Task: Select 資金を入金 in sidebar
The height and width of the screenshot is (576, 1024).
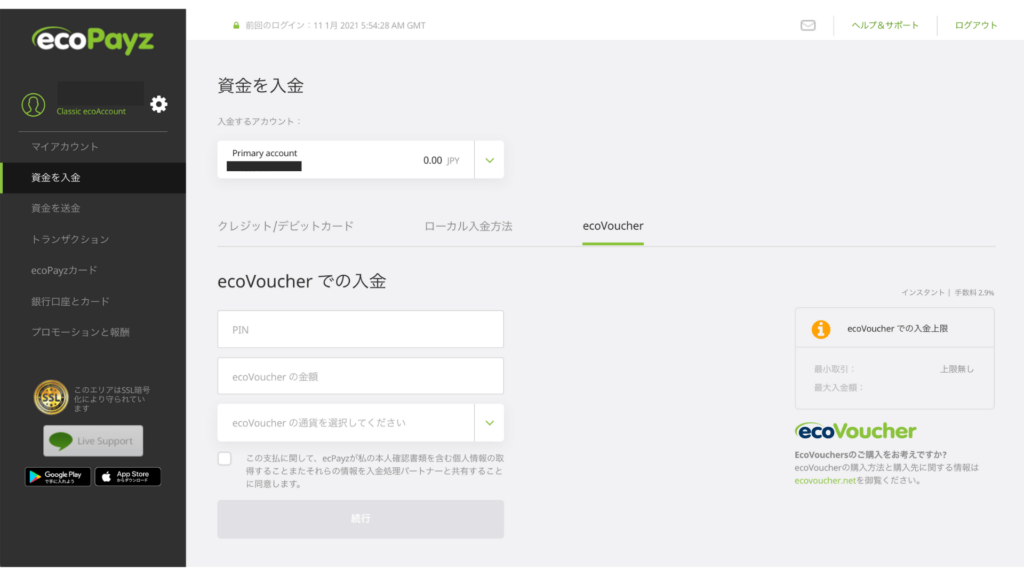Action: click(x=93, y=178)
